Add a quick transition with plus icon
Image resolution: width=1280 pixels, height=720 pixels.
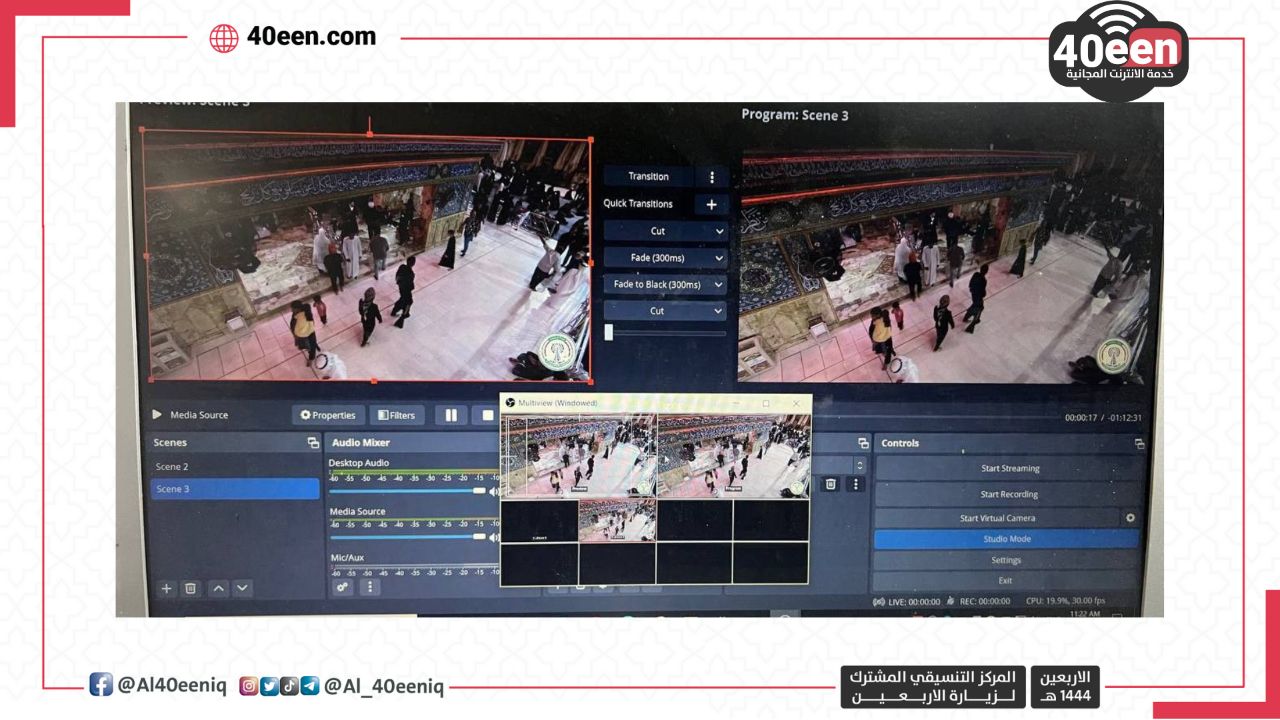tap(712, 204)
